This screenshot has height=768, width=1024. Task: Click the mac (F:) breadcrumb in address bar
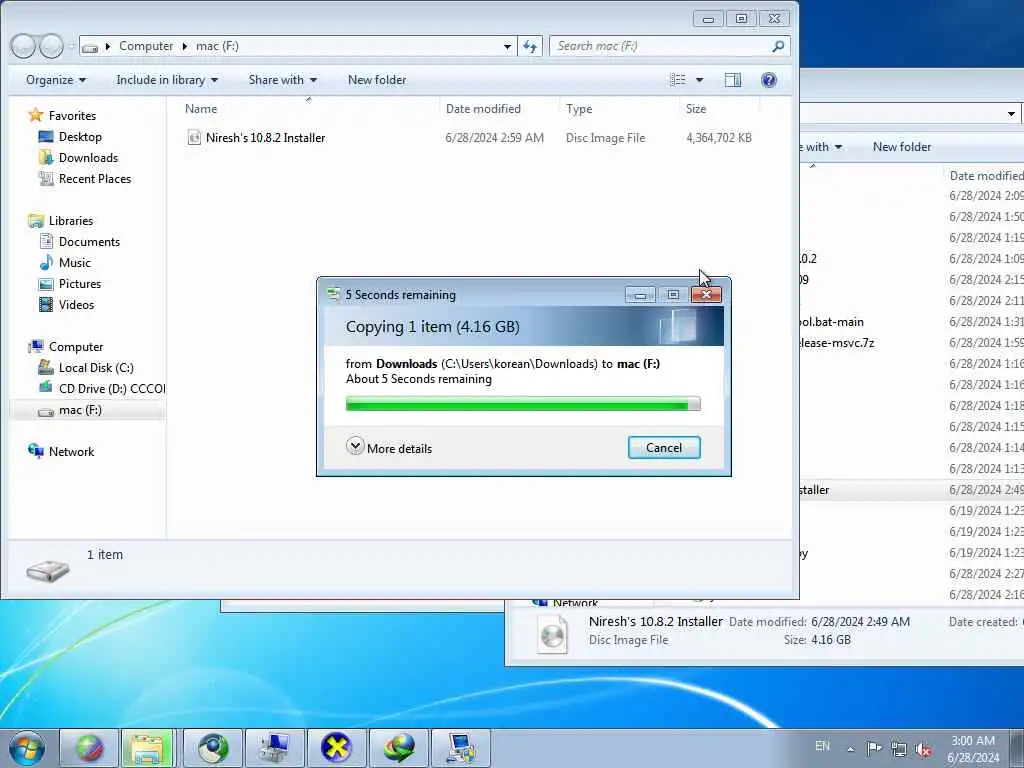(217, 46)
